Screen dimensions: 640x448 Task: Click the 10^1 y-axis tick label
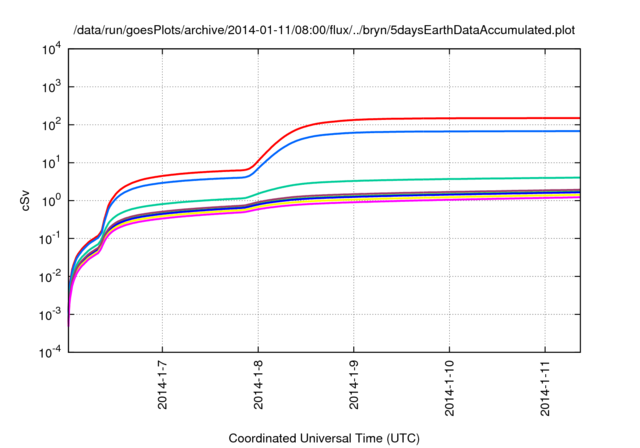tap(52, 163)
